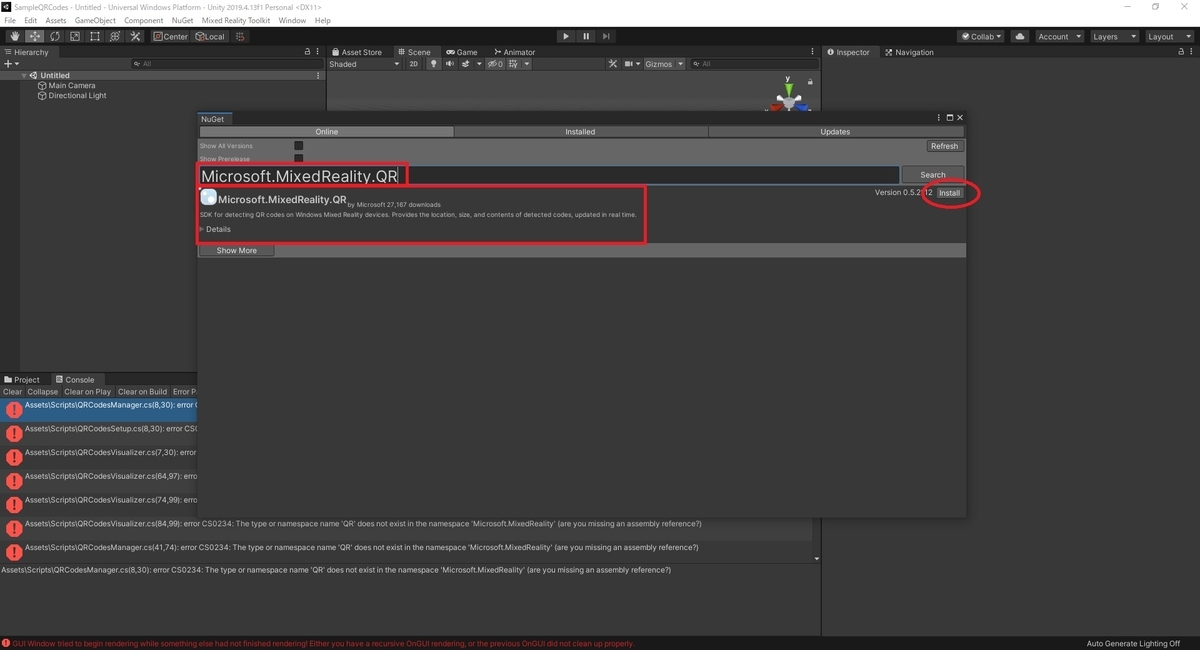Toggle grid snapping icon in toolbar

(241, 36)
